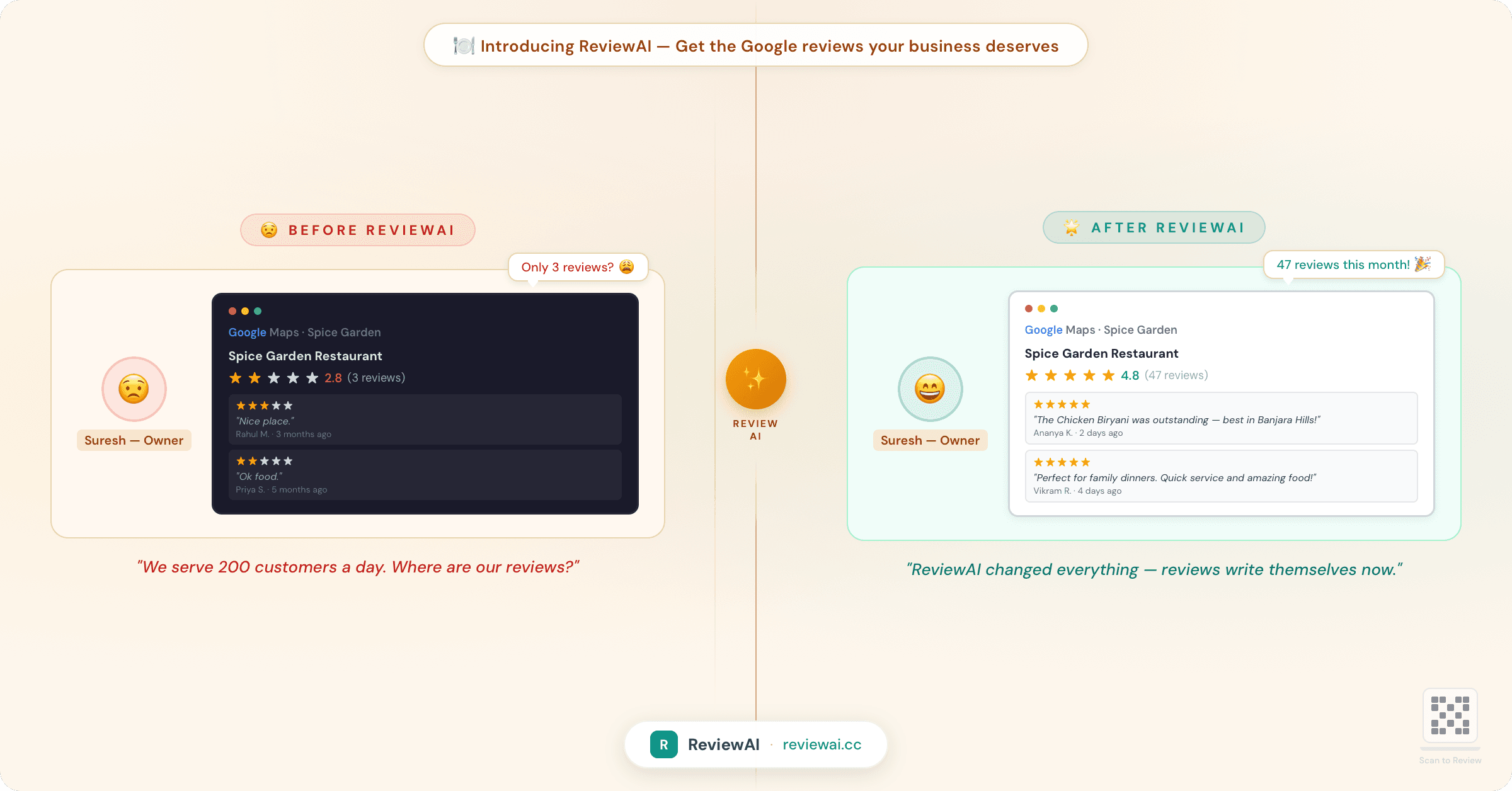Click the 2.8 rating number

[333, 378]
